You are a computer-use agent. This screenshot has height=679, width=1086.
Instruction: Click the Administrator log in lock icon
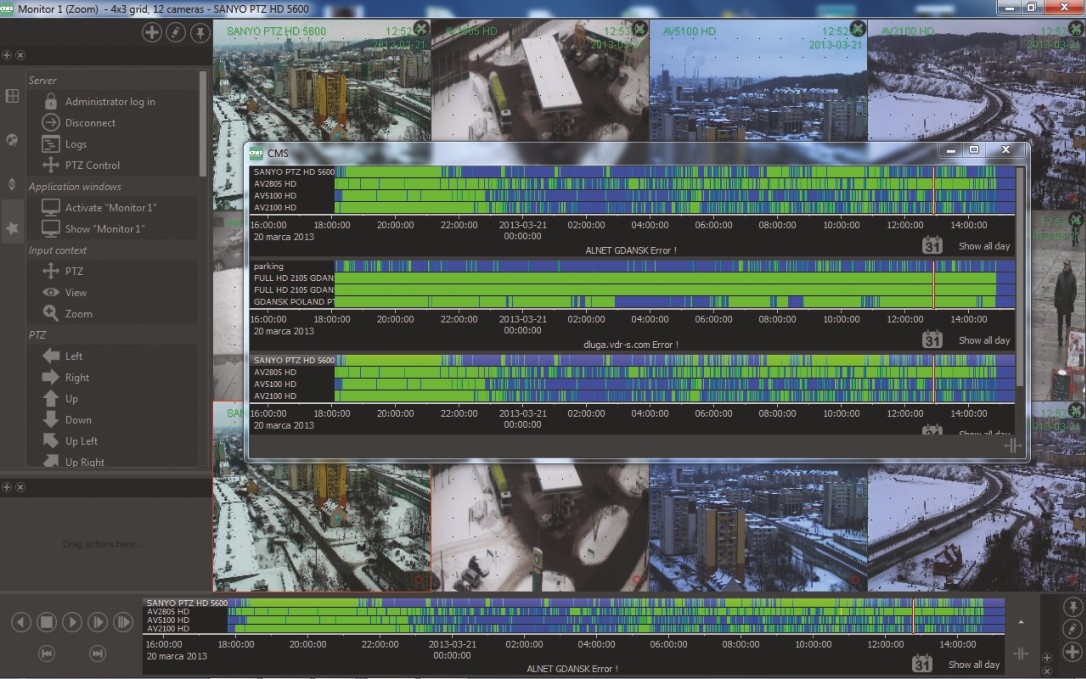(x=50, y=101)
